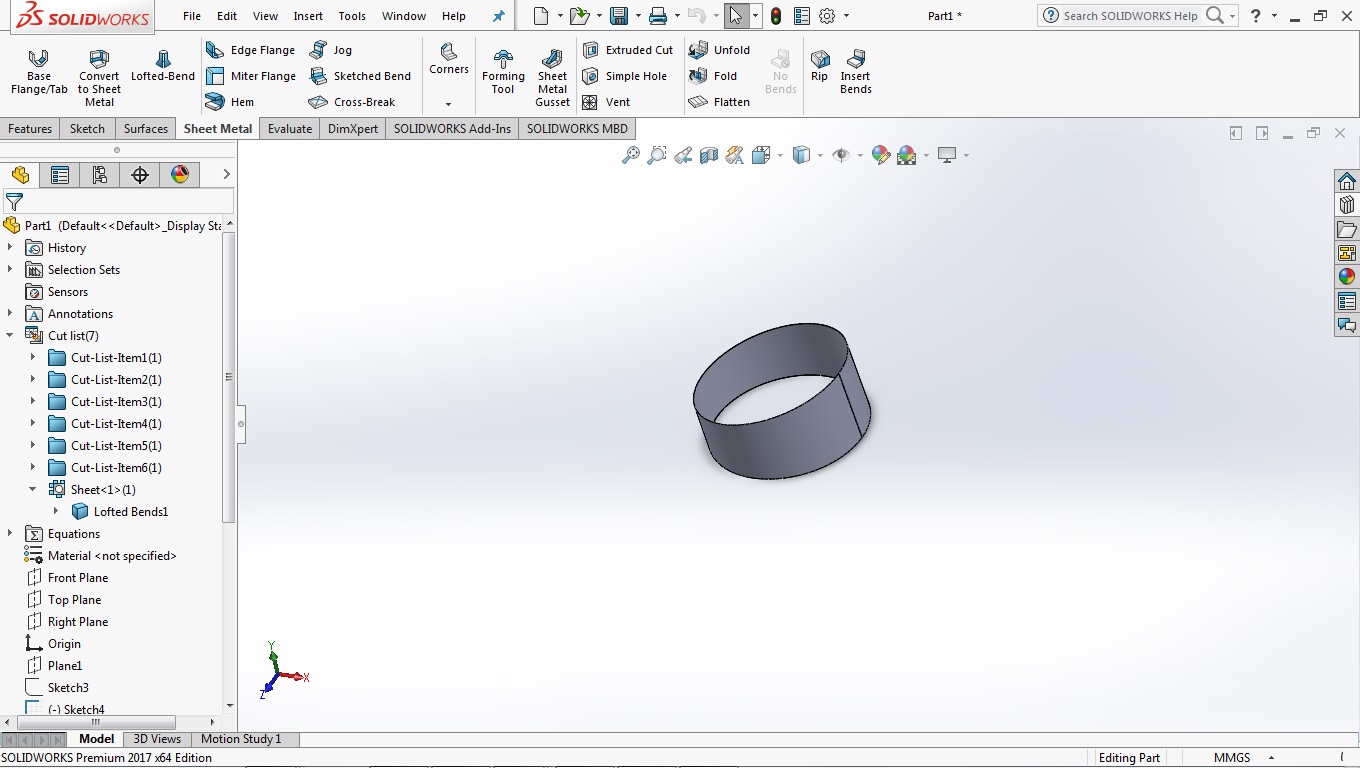This screenshot has width=1360, height=768.
Task: Open Appearances, Scenes and Decals pane
Action: (x=1347, y=277)
